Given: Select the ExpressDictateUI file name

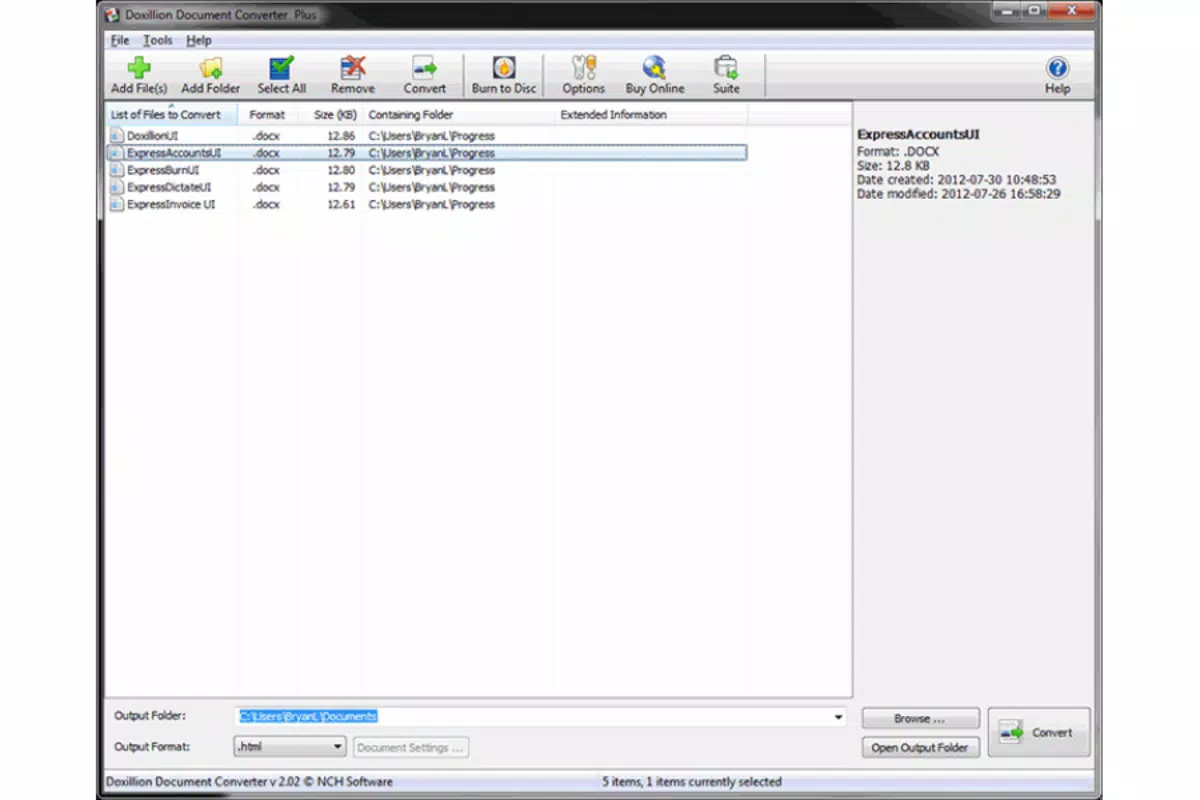Looking at the screenshot, I should pos(169,187).
